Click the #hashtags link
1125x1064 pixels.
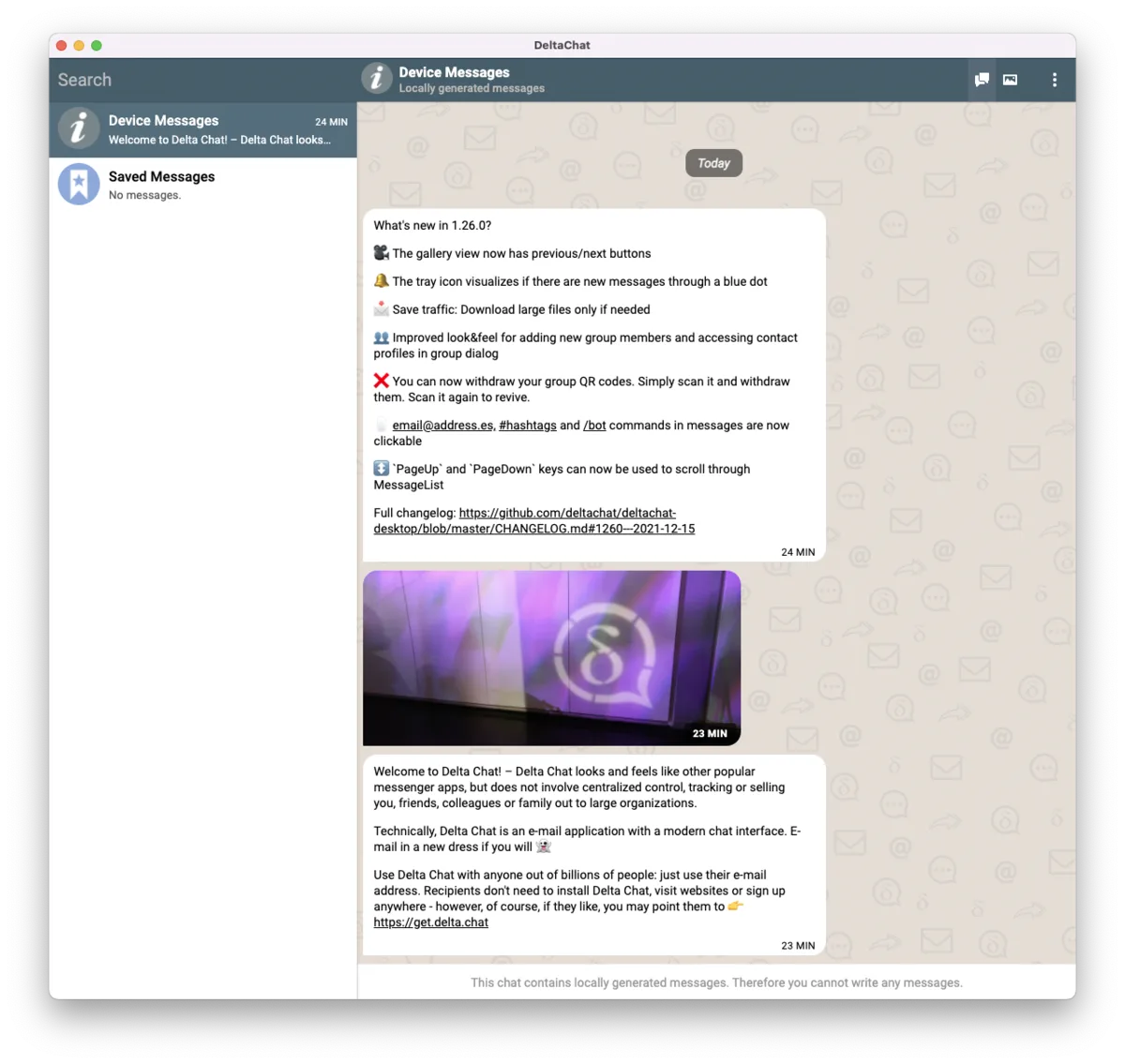click(528, 426)
